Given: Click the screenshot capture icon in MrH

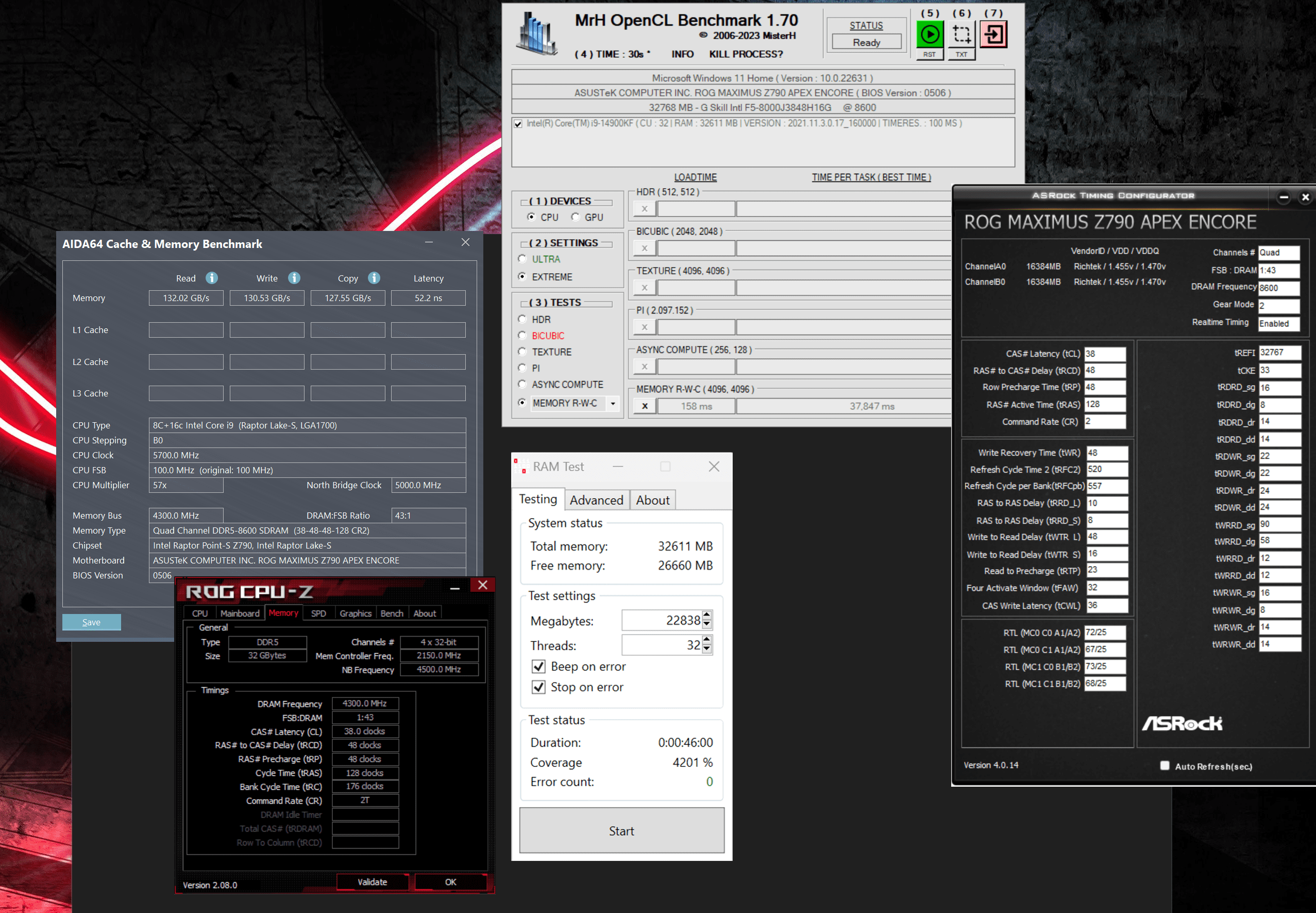Looking at the screenshot, I should [x=961, y=35].
